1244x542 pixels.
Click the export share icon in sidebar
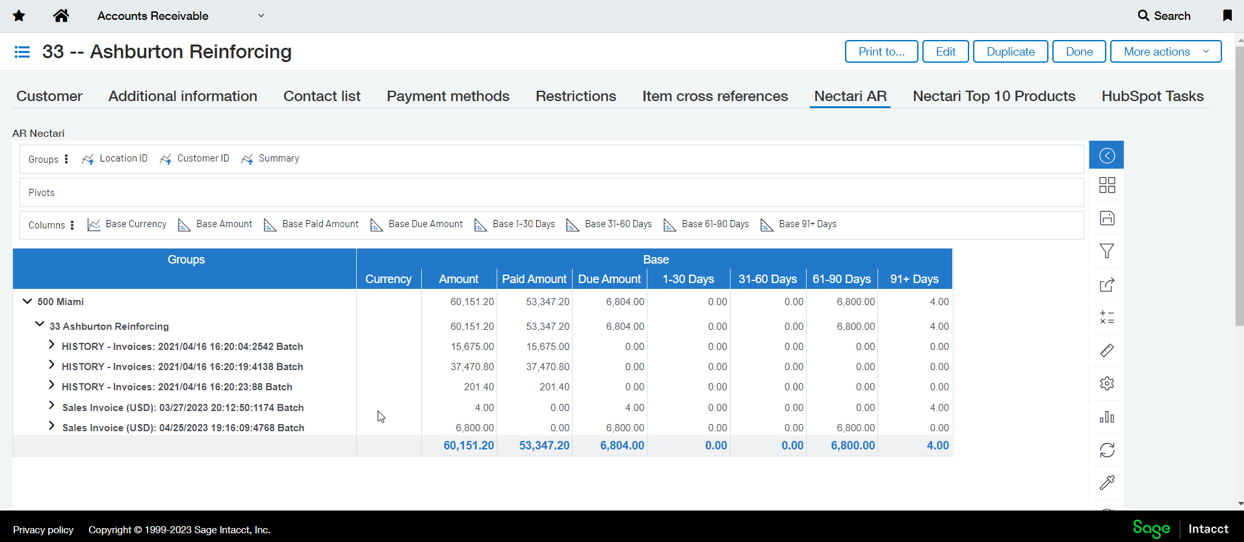[x=1107, y=285]
